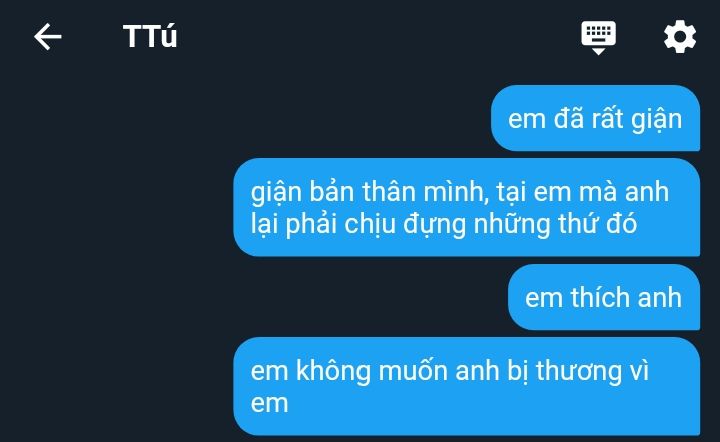Click the word 'đựng' in second message
This screenshot has height=442, width=720.
click(434, 225)
